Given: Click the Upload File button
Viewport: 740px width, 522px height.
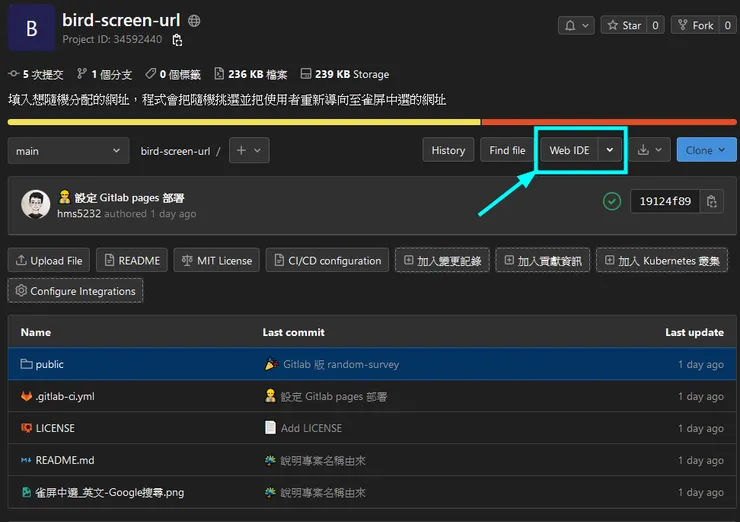Looking at the screenshot, I should 49,260.
